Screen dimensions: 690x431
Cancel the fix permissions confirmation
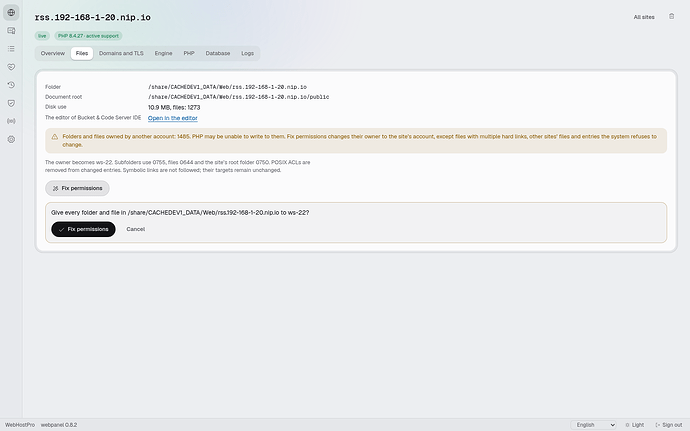tap(136, 229)
